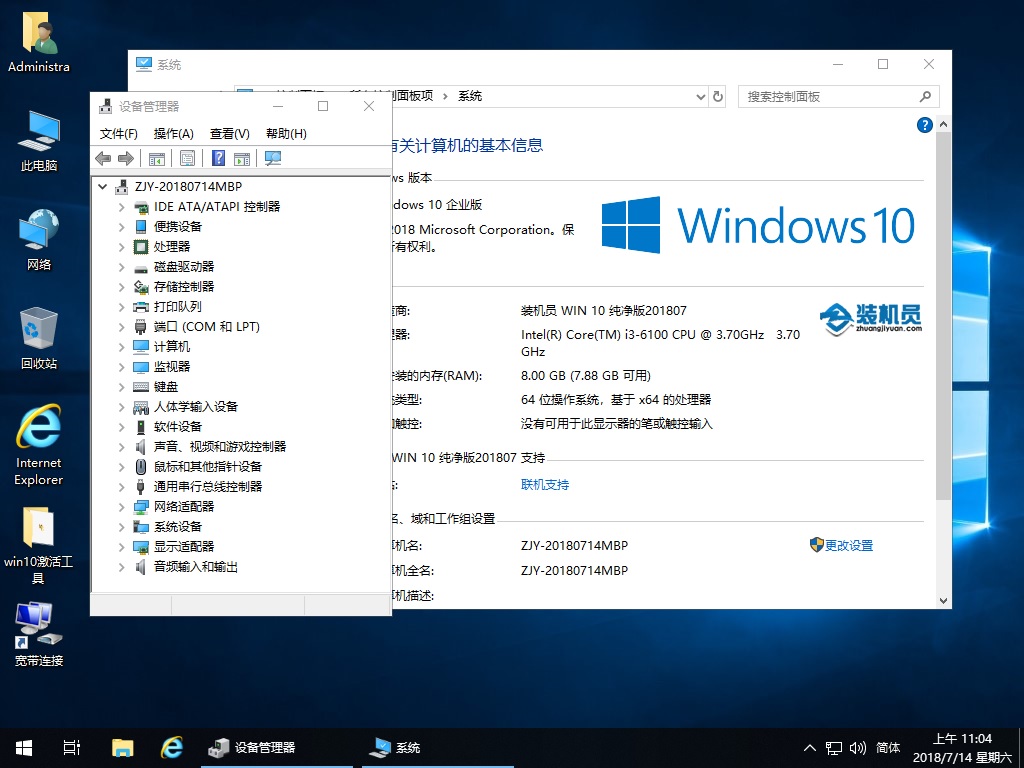
Task: Click the Back arrow in Device Manager toolbar
Action: pyautogui.click(x=103, y=159)
